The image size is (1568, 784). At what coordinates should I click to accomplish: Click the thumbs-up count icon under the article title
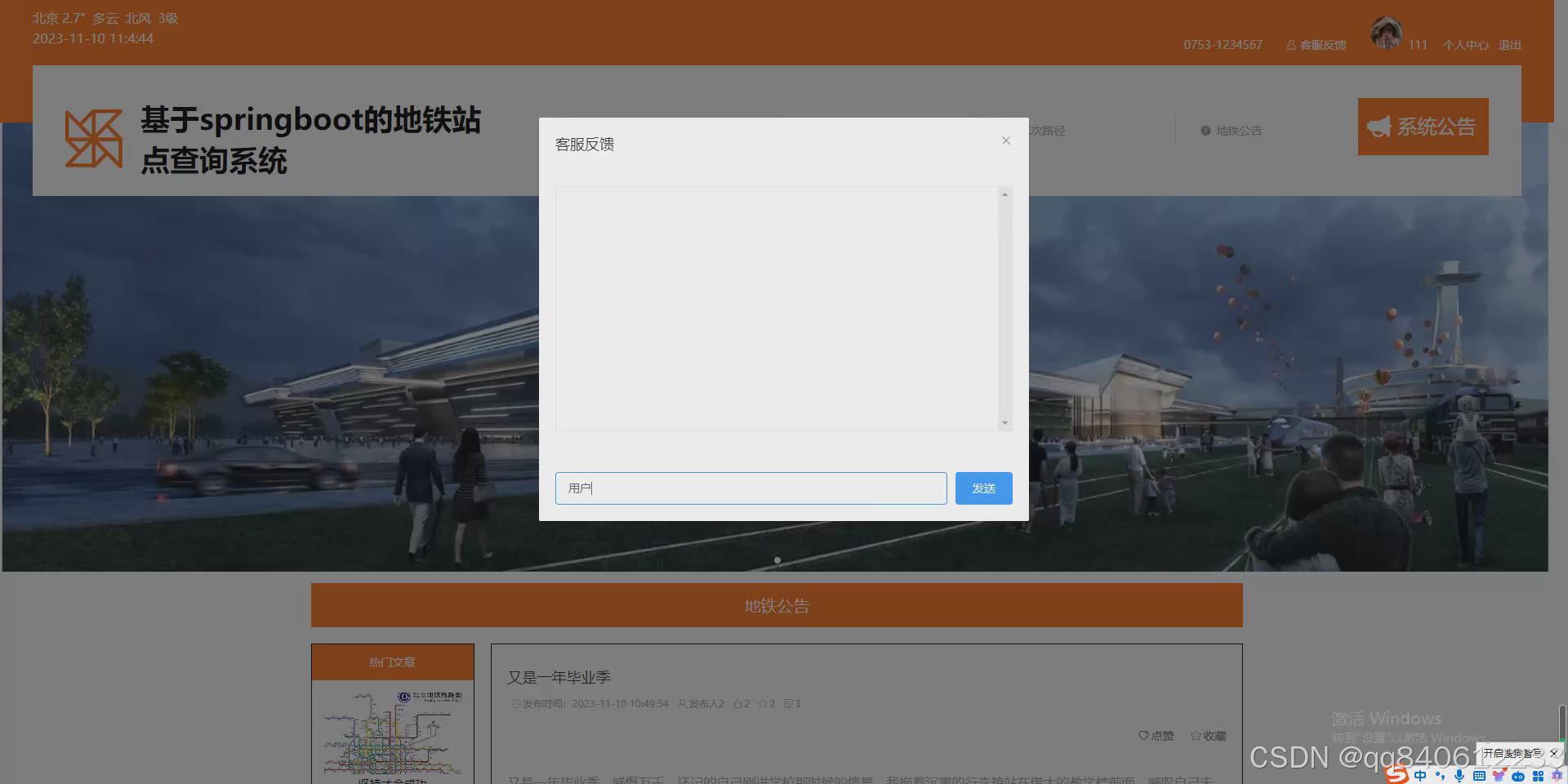point(737,703)
